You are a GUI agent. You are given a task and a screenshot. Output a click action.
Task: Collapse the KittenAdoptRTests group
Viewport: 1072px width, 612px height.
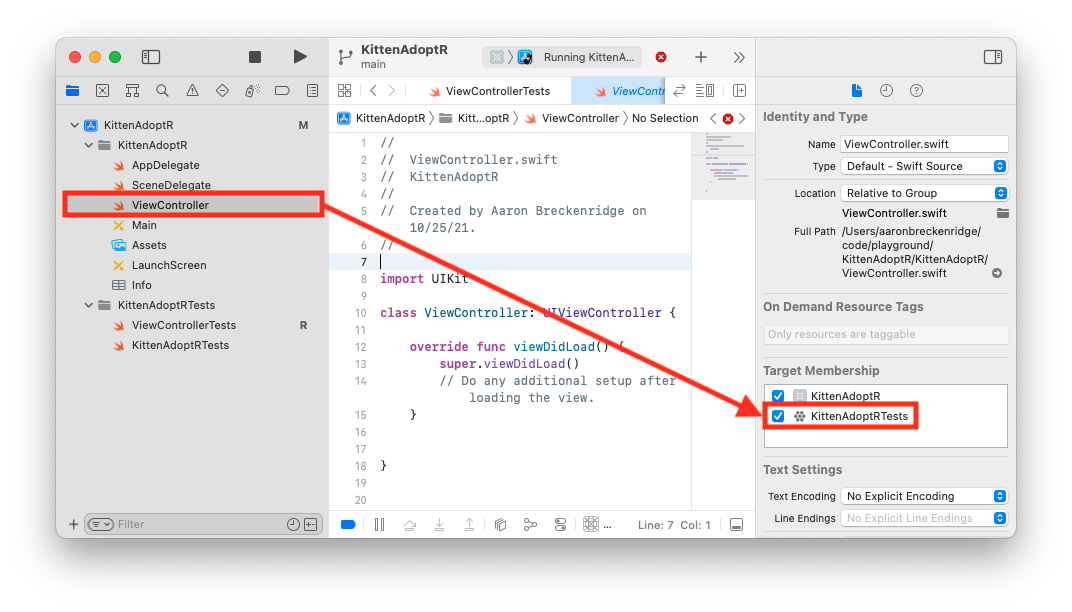pyautogui.click(x=89, y=305)
